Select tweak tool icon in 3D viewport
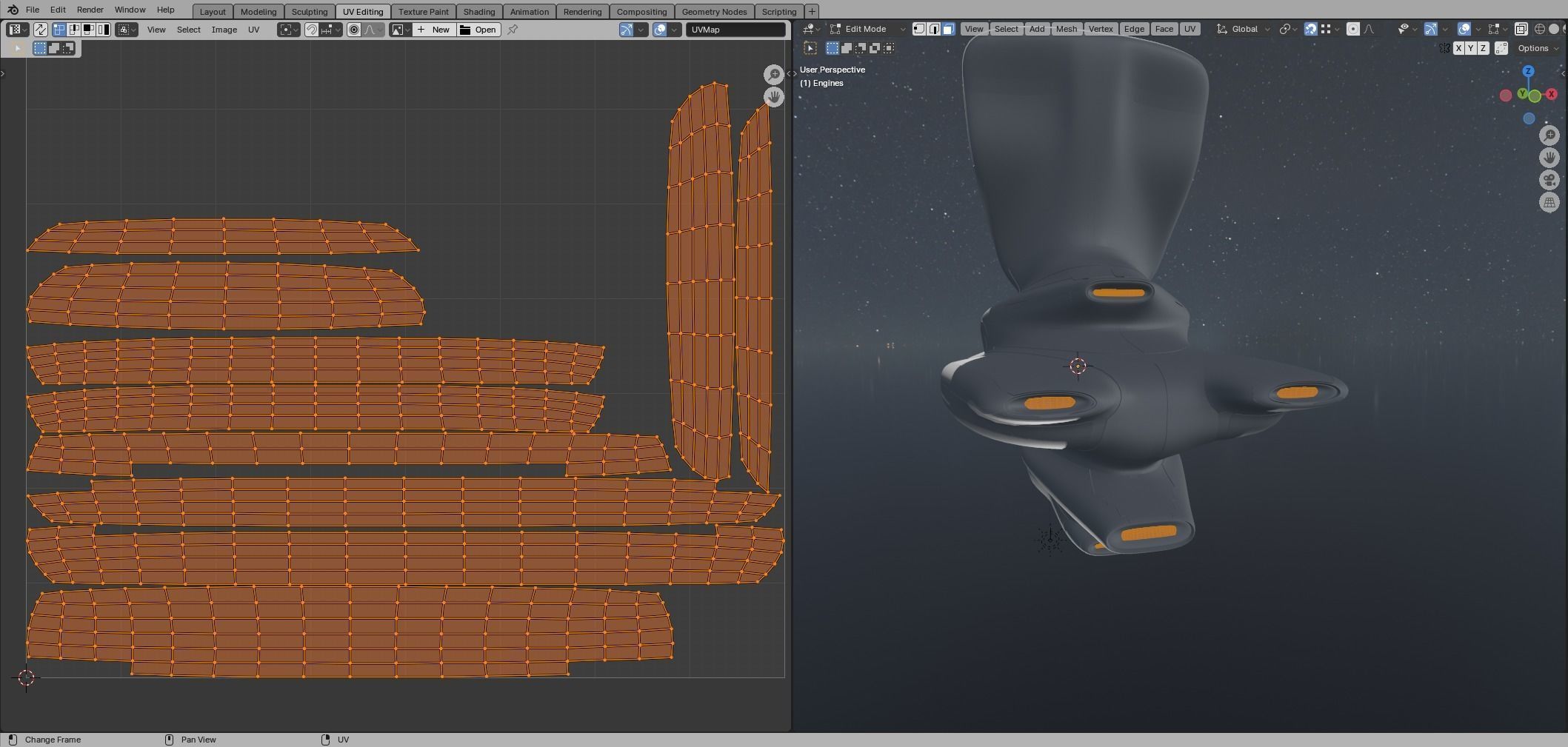The width and height of the screenshot is (1568, 747). 810,48
